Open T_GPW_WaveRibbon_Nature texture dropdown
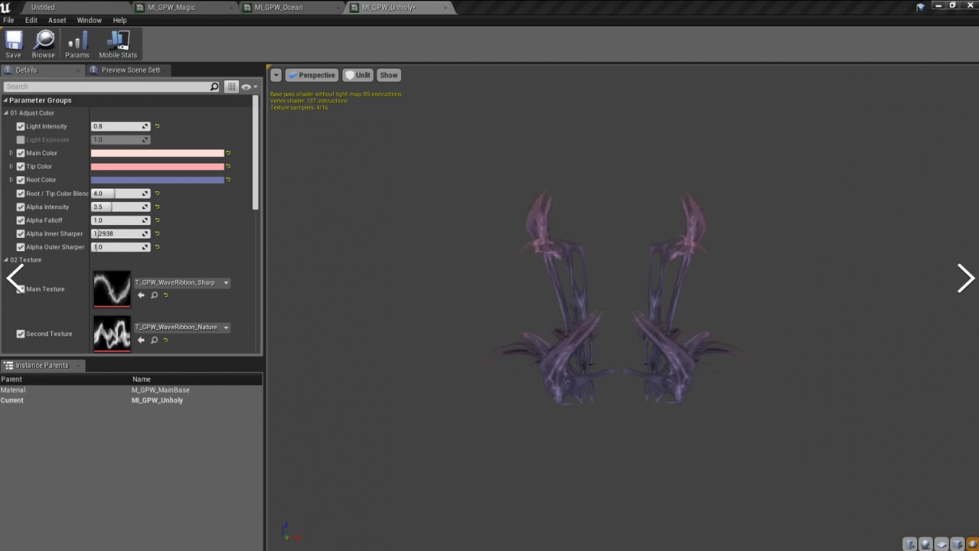The height and width of the screenshot is (551, 979). pos(182,327)
